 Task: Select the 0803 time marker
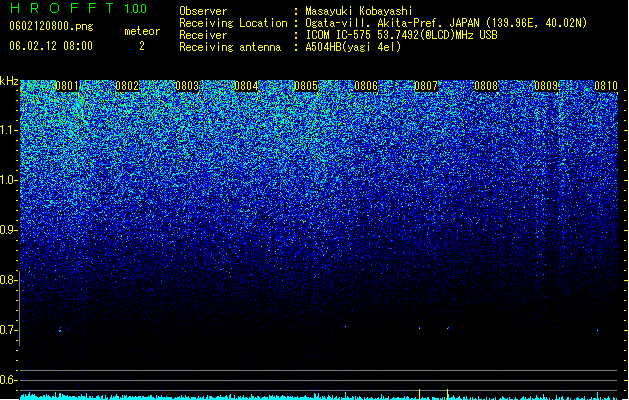point(187,86)
